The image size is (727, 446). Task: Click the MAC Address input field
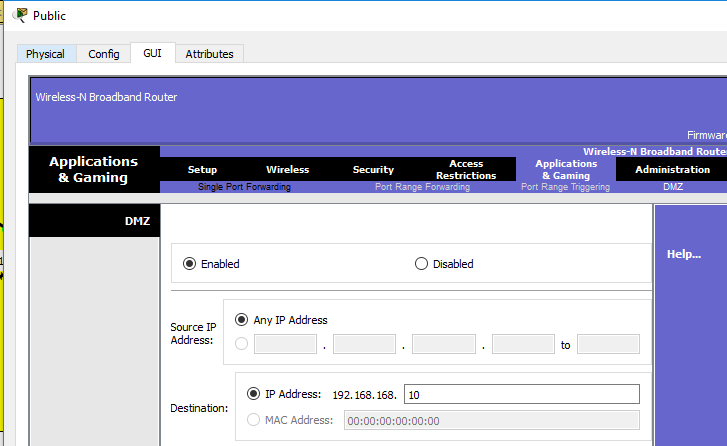(491, 420)
